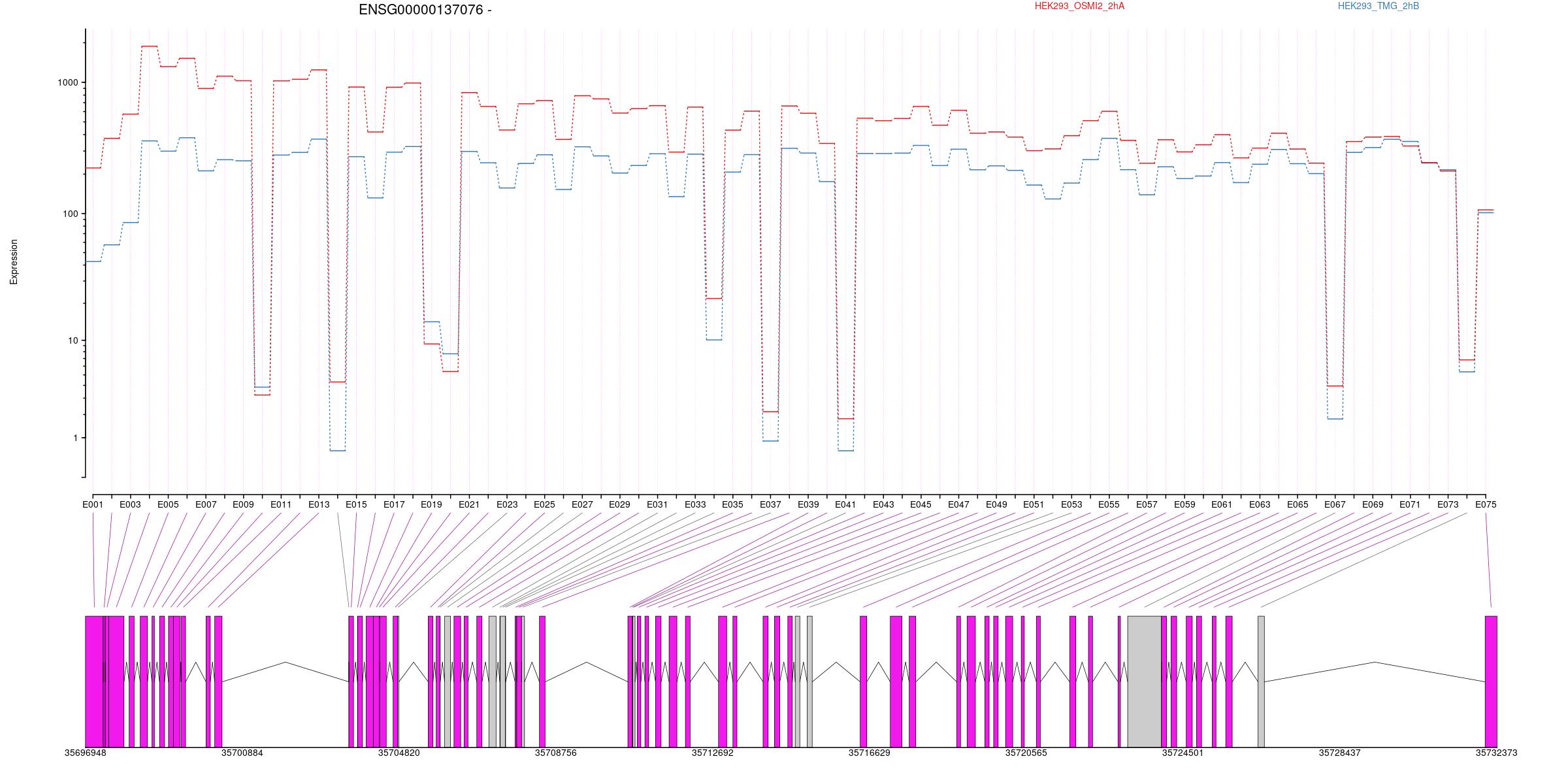1568x784 pixels.
Task: Click the 10 y-axis tick label
Action: pyautogui.click(x=73, y=340)
